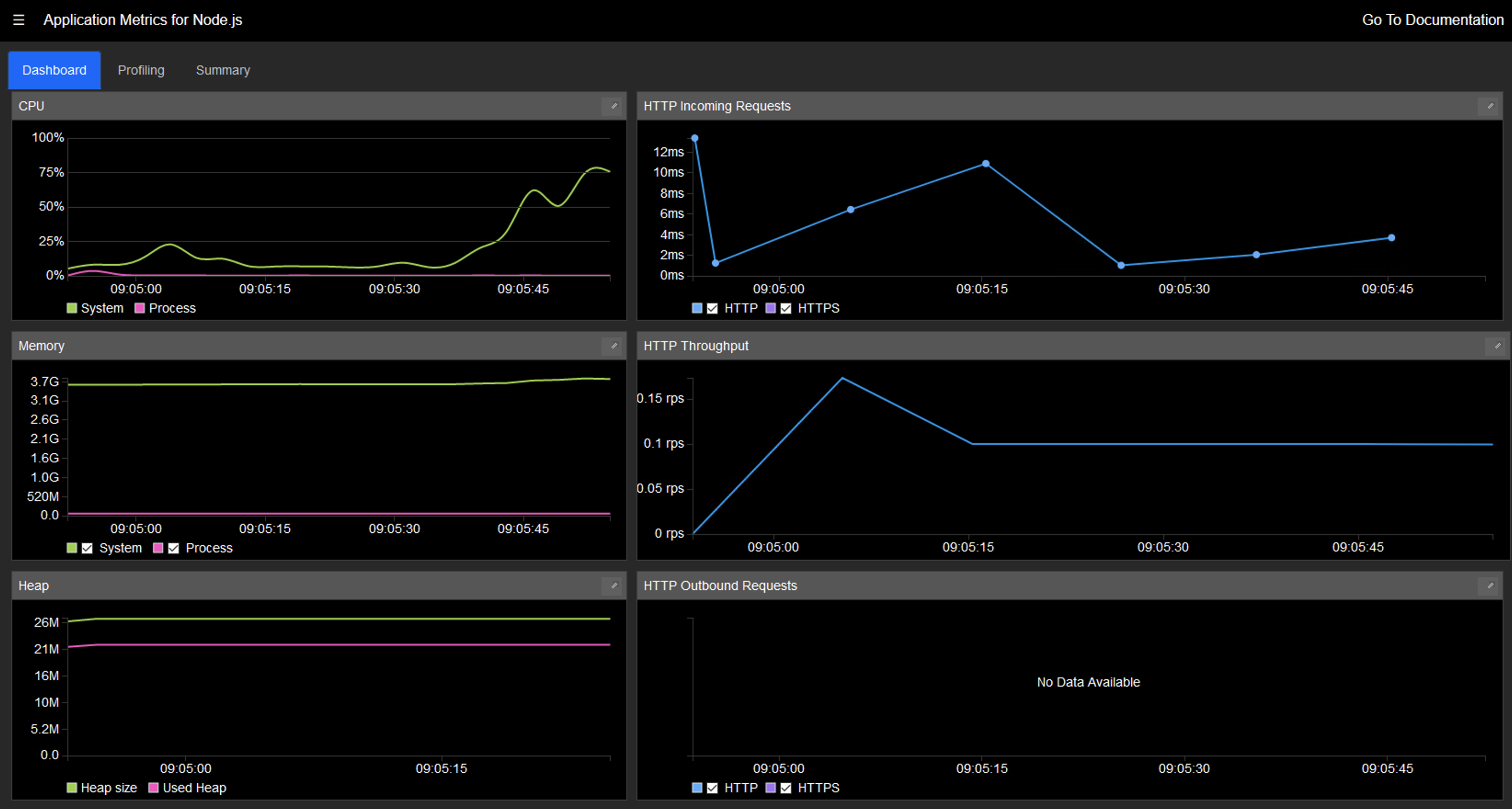
Task: Open the hamburger navigation menu
Action: 19,20
